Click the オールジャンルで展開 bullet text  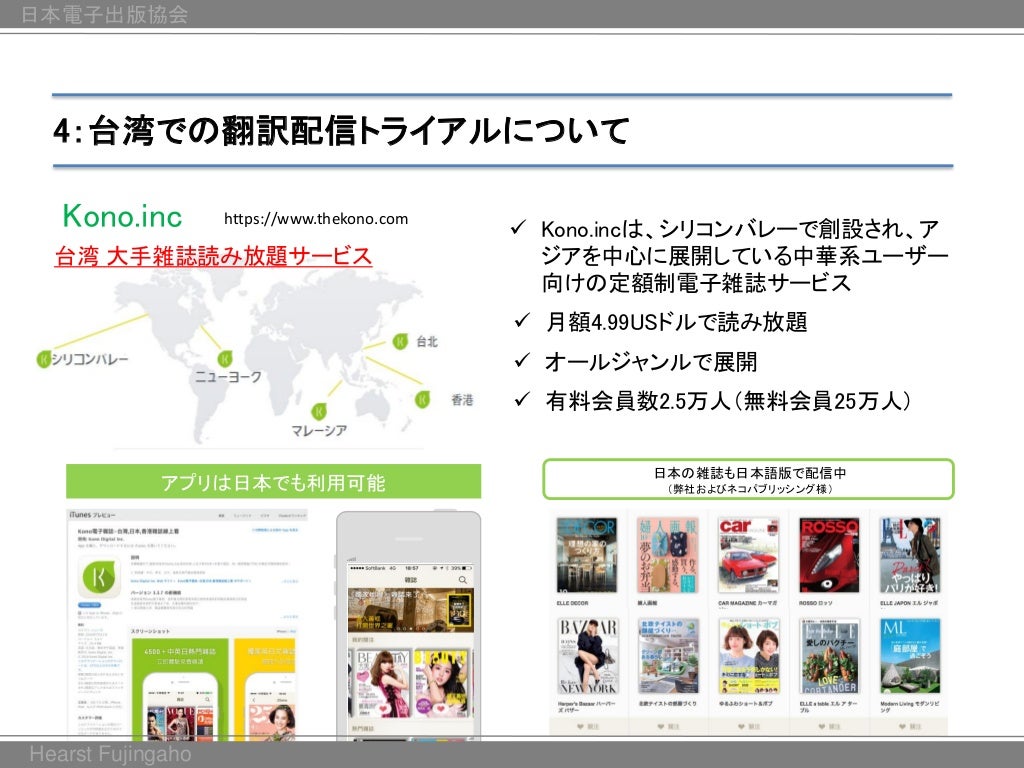(x=651, y=361)
